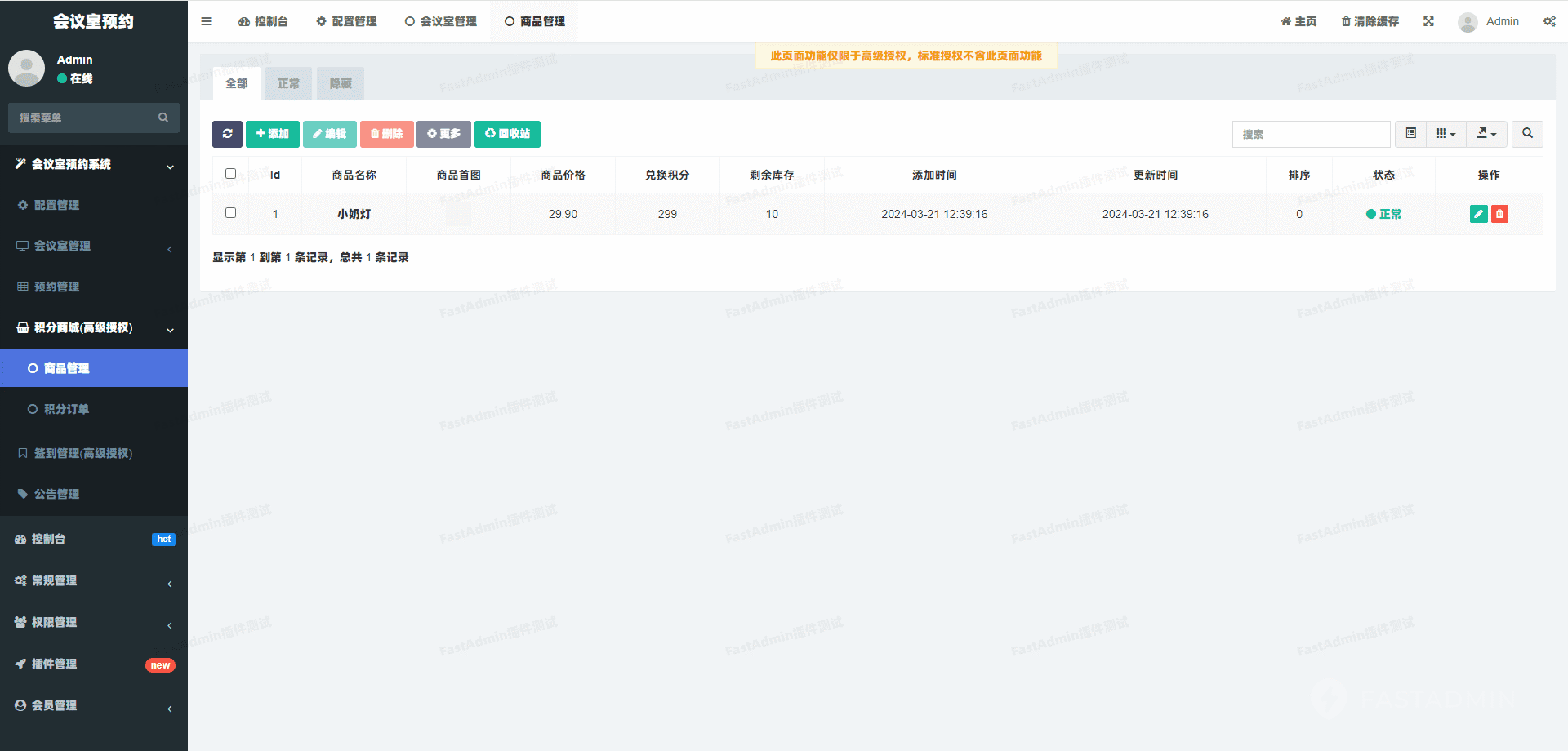This screenshot has width=1568, height=751.
Task: Switch to the 正常 filter tab
Action: point(288,83)
